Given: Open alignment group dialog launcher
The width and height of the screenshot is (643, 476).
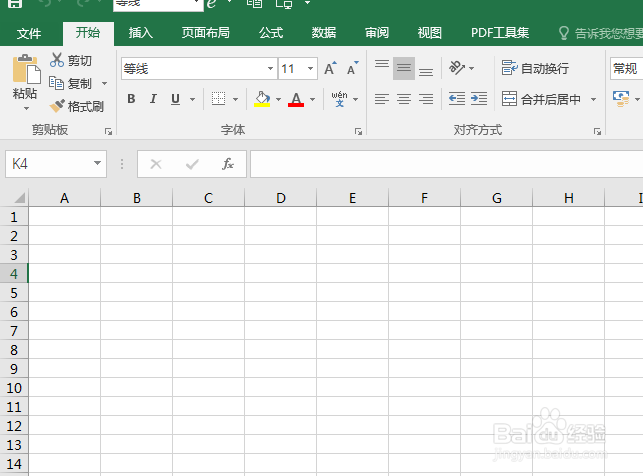Looking at the screenshot, I should pyautogui.click(x=597, y=131).
